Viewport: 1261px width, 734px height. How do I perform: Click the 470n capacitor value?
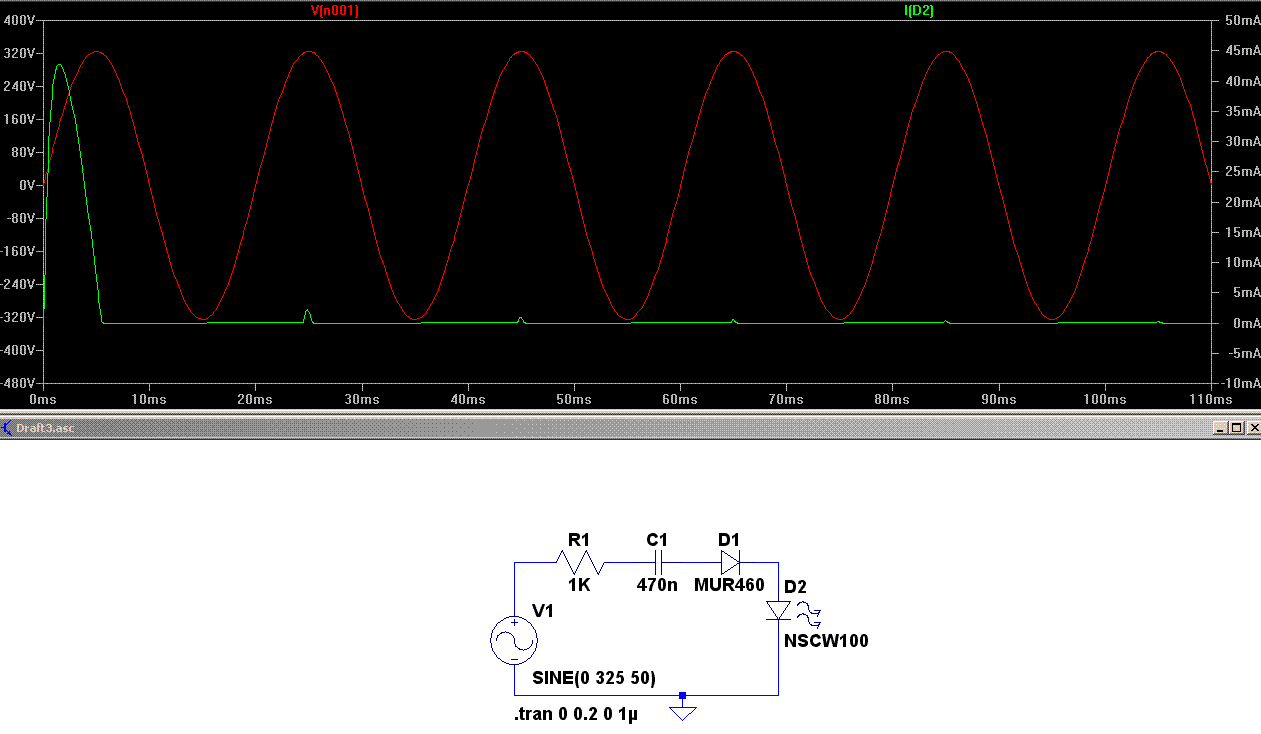pos(657,585)
